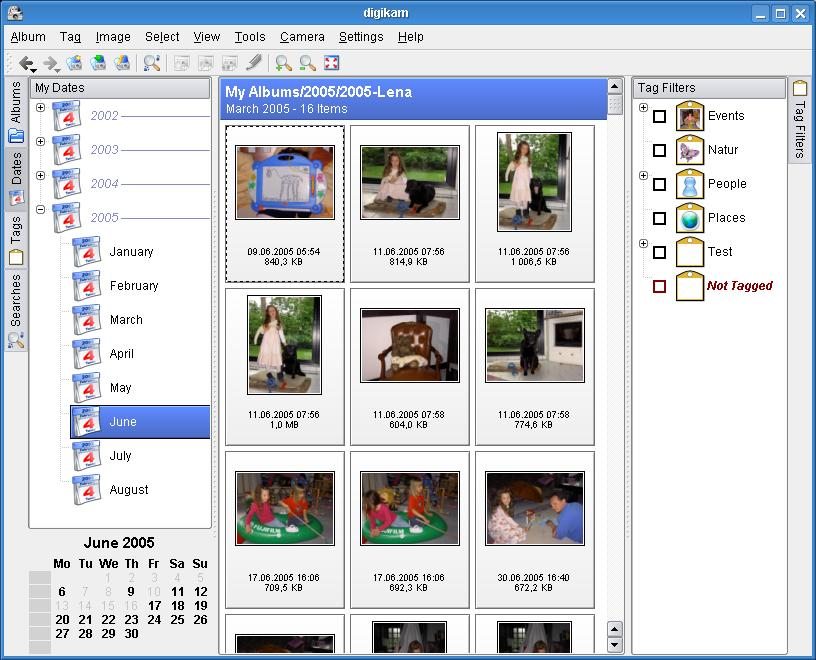This screenshot has width=816, height=660.
Task: Pick day 17 in the June 2005 calendar
Action: (155, 606)
